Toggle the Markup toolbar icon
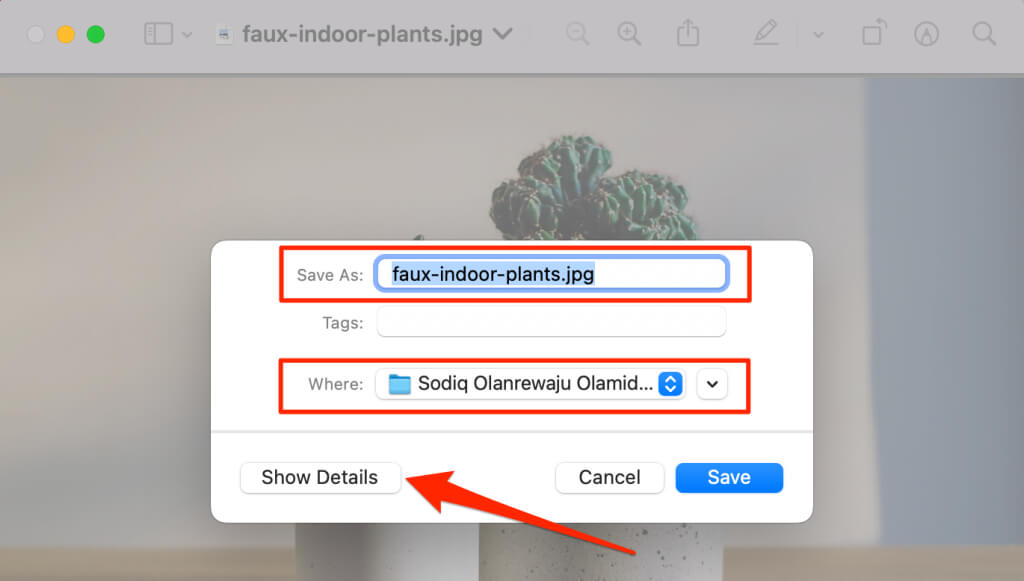1024x581 pixels. pyautogui.click(x=926, y=34)
